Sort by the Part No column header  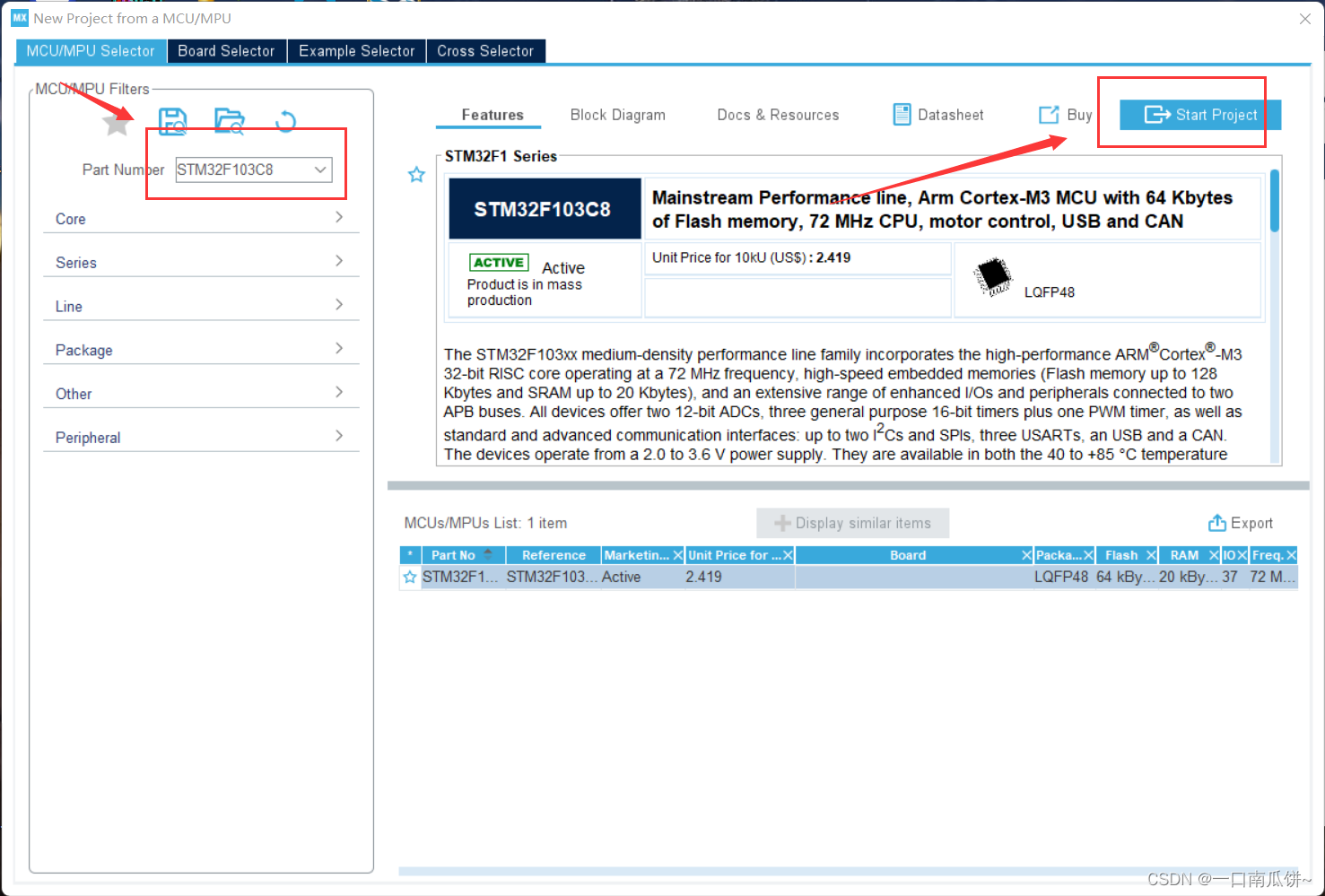coord(462,555)
